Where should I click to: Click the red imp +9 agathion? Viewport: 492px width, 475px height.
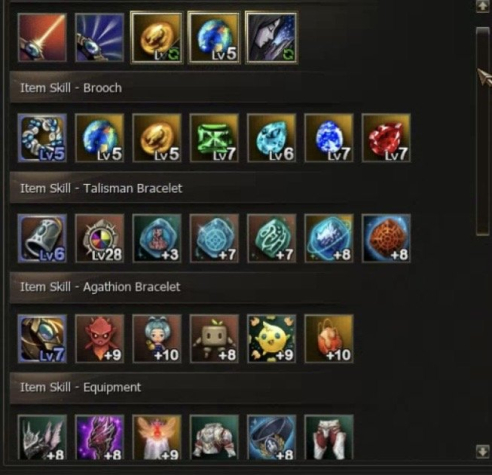[100, 339]
